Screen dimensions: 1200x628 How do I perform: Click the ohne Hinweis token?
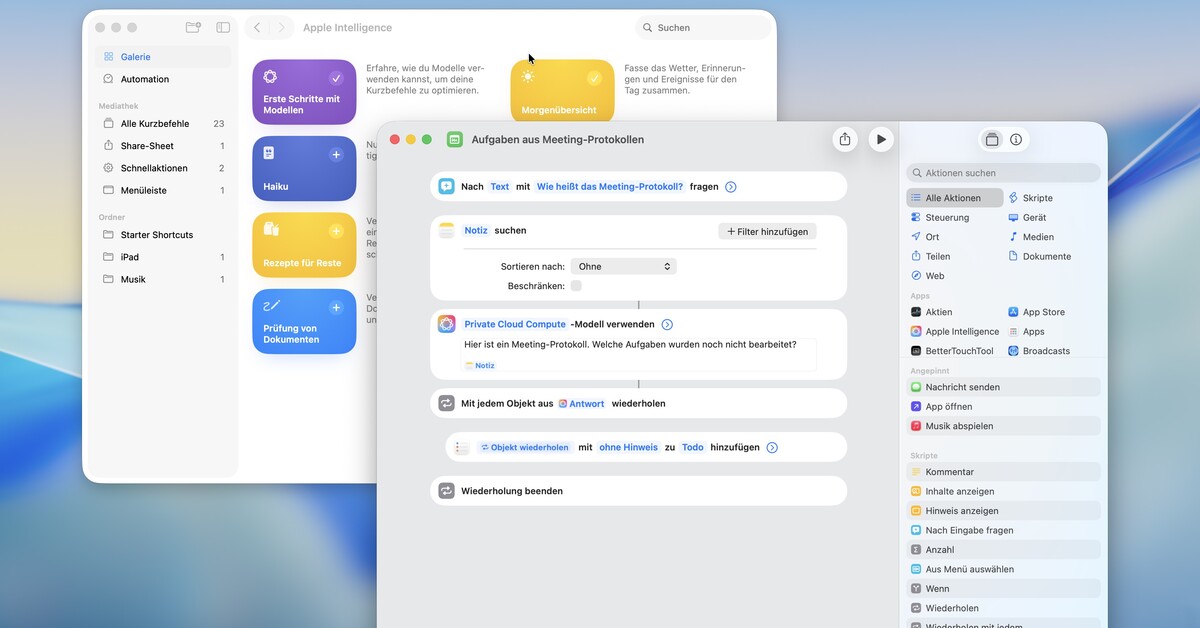[x=629, y=448]
